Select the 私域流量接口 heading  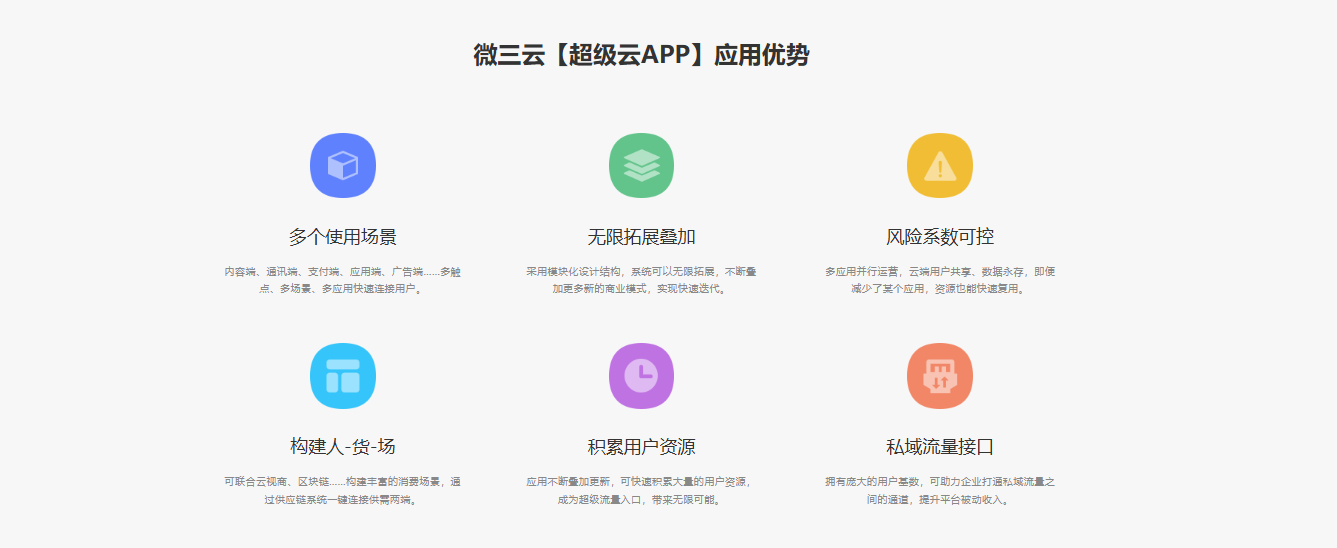point(940,446)
